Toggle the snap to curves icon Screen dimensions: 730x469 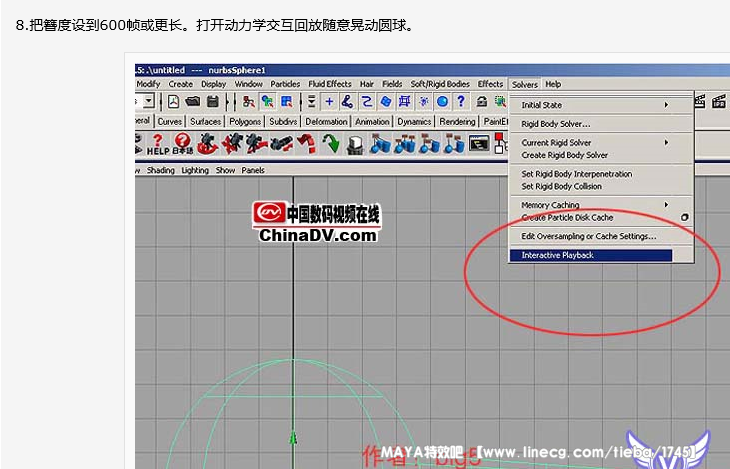tap(347, 102)
